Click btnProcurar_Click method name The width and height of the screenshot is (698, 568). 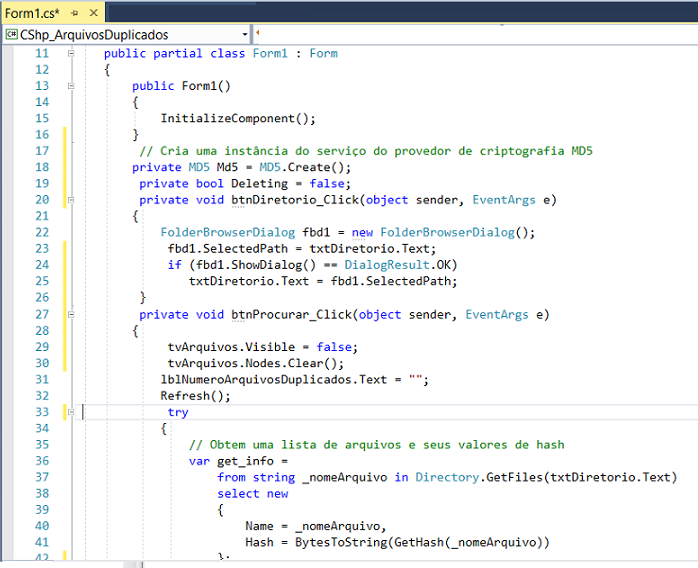pos(291,315)
